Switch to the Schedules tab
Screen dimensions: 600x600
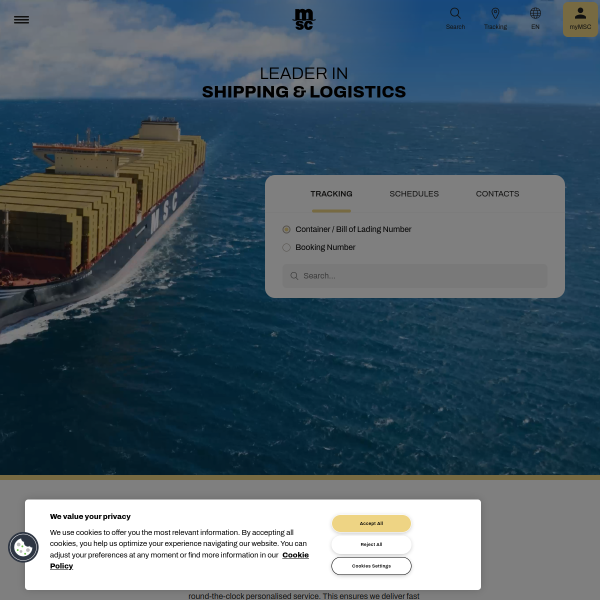(414, 194)
